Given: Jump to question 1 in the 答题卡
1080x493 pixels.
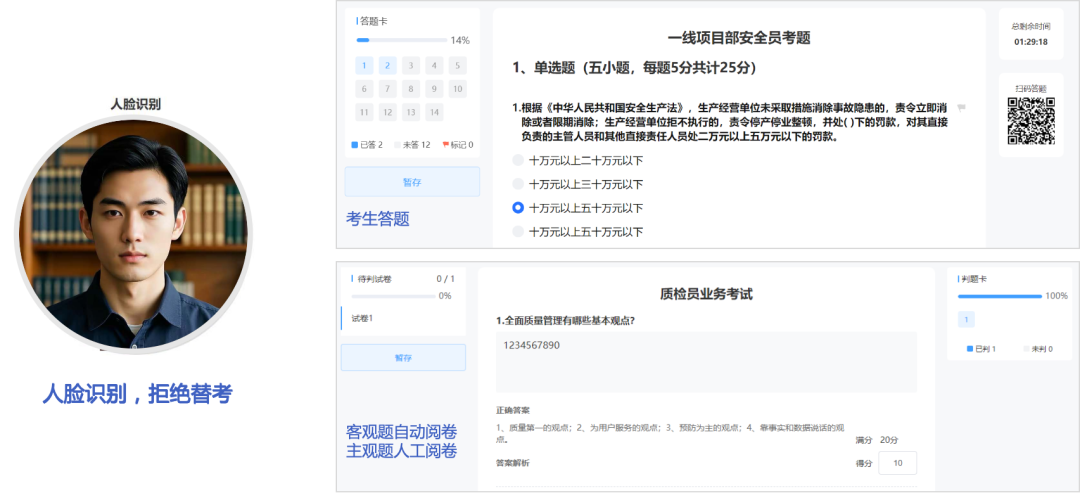Looking at the screenshot, I should (365, 66).
